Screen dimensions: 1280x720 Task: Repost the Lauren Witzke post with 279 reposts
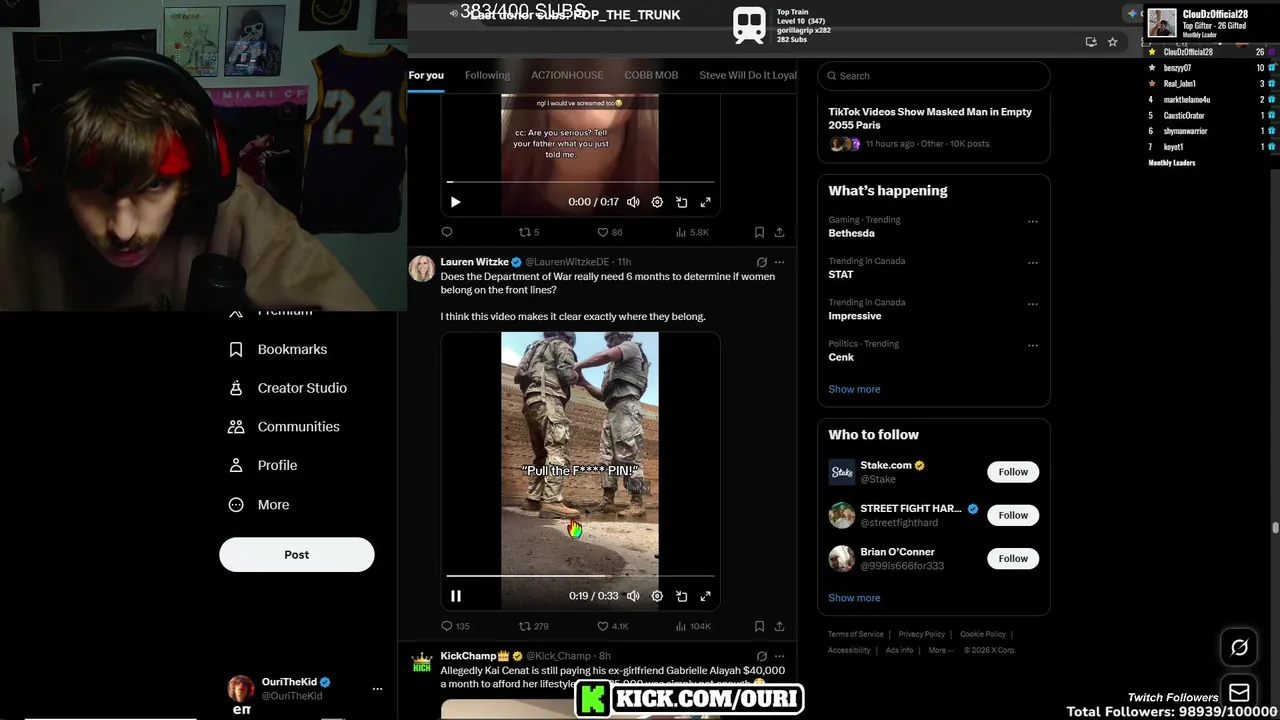[533, 626]
